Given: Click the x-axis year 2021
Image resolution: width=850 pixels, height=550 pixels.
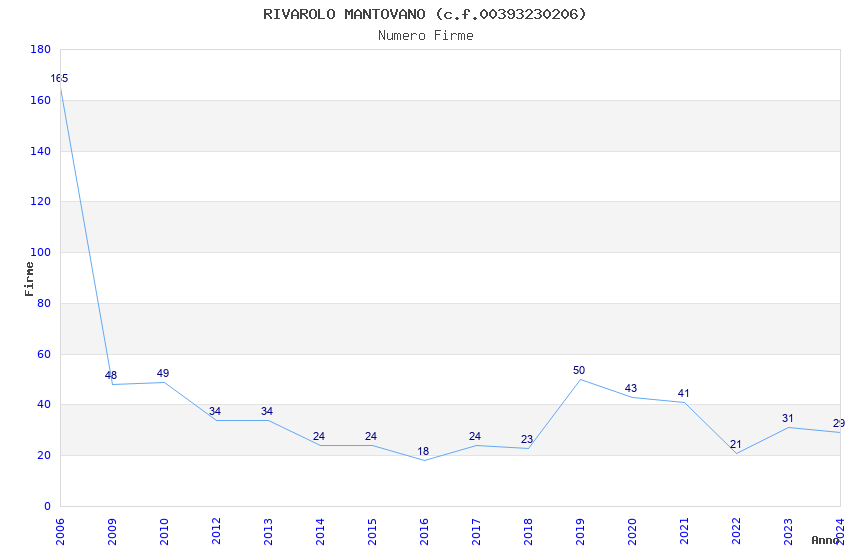Looking at the screenshot, I should 685,531.
